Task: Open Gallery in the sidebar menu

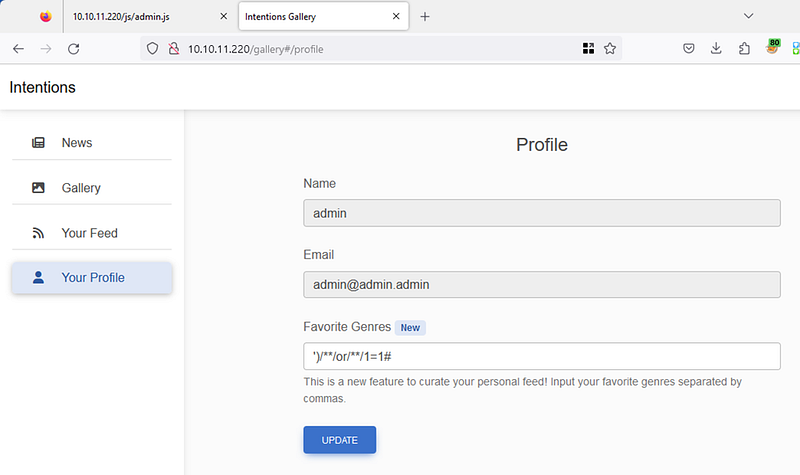Action: 92,188
